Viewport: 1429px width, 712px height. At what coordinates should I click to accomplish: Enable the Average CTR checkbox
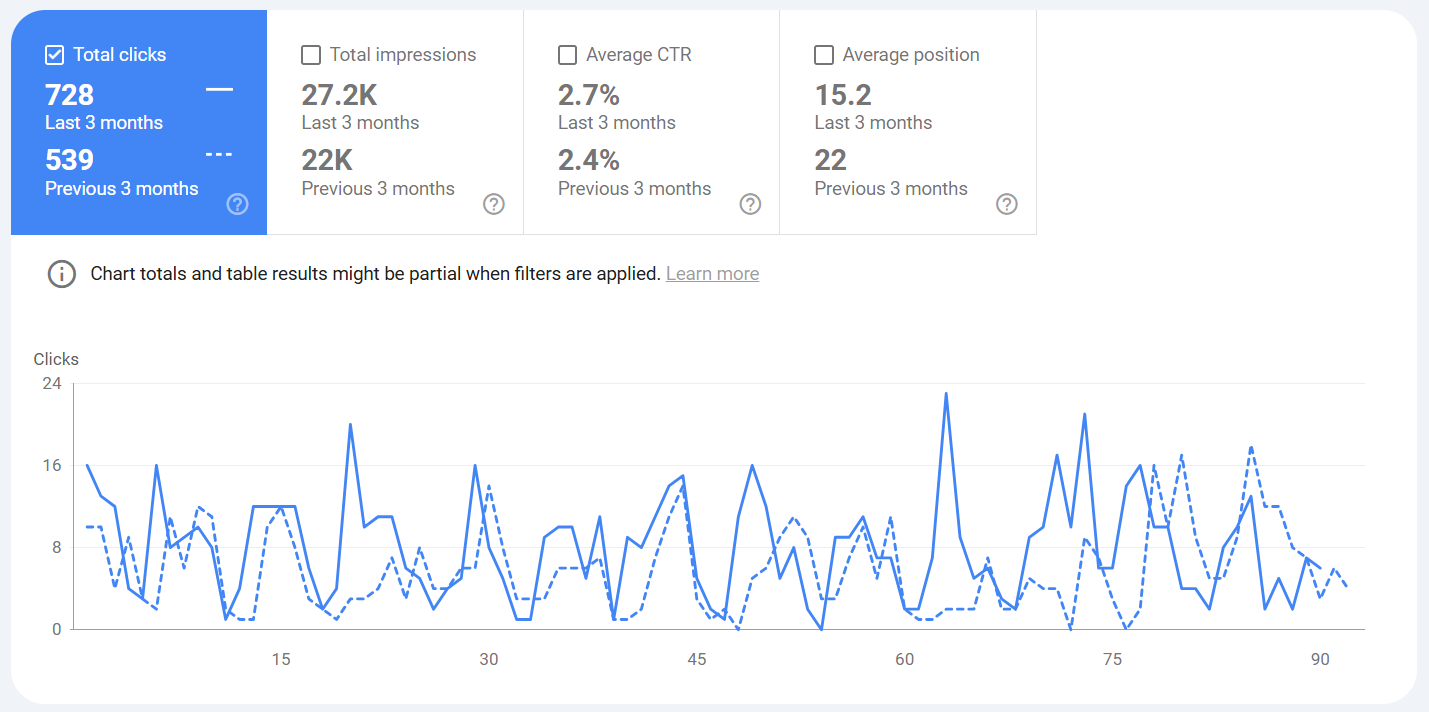coord(568,55)
